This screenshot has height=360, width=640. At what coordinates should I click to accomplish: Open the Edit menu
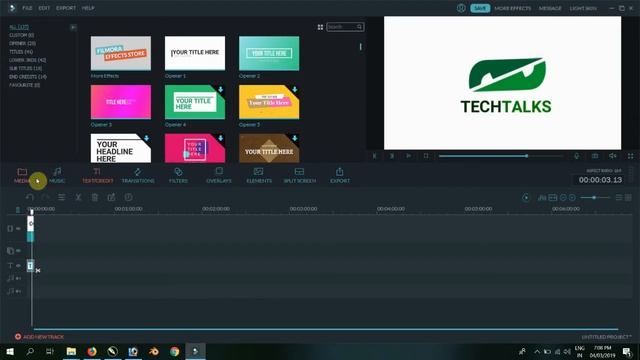pyautogui.click(x=44, y=8)
